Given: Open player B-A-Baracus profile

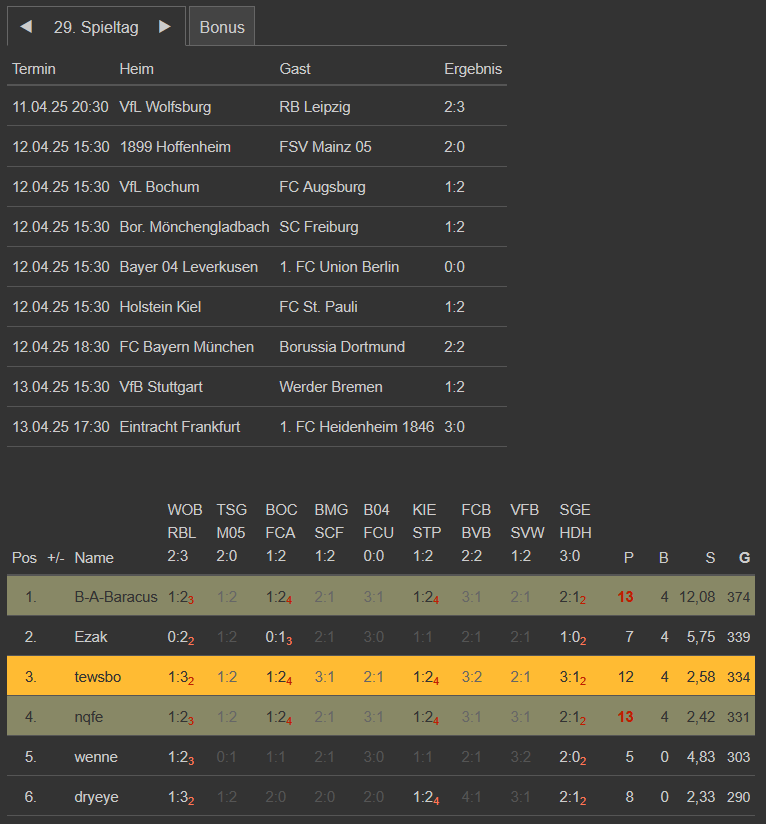Looking at the screenshot, I should [116, 597].
